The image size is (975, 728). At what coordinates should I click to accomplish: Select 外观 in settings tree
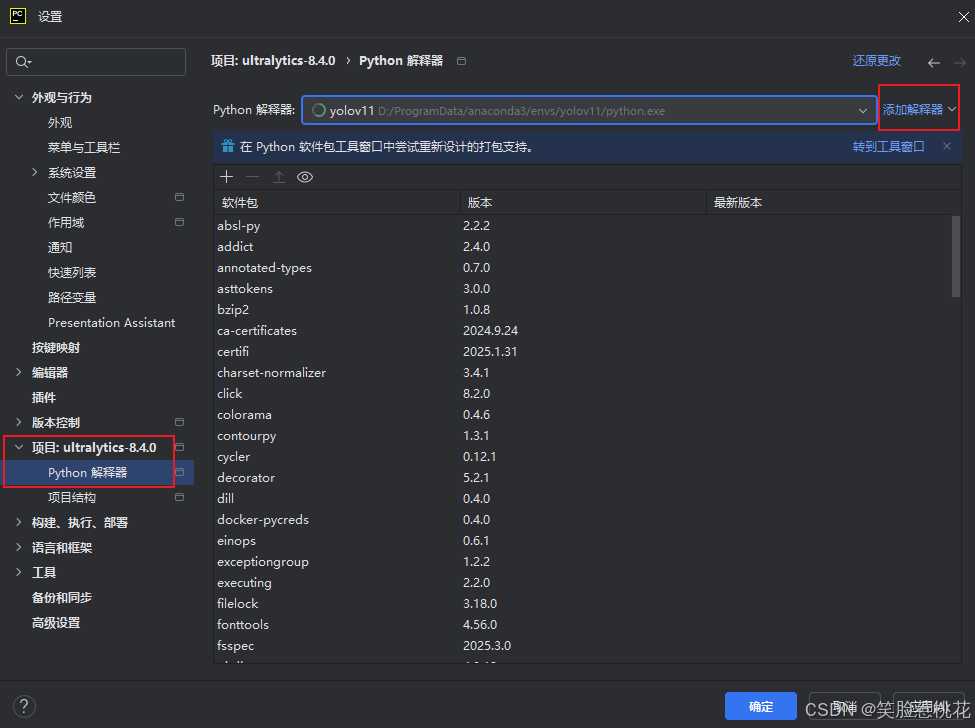[x=60, y=122]
